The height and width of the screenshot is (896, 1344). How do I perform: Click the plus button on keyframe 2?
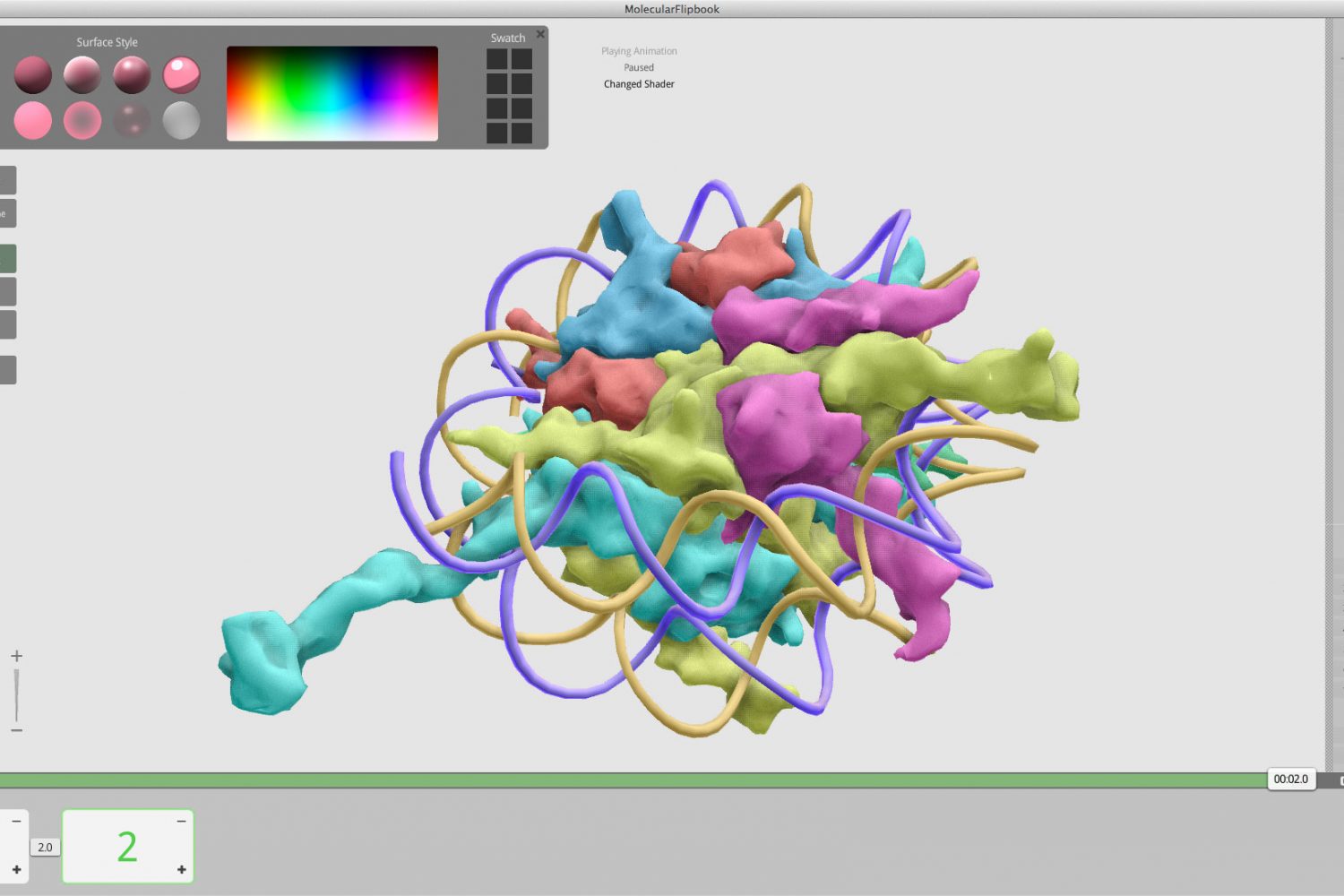181,869
